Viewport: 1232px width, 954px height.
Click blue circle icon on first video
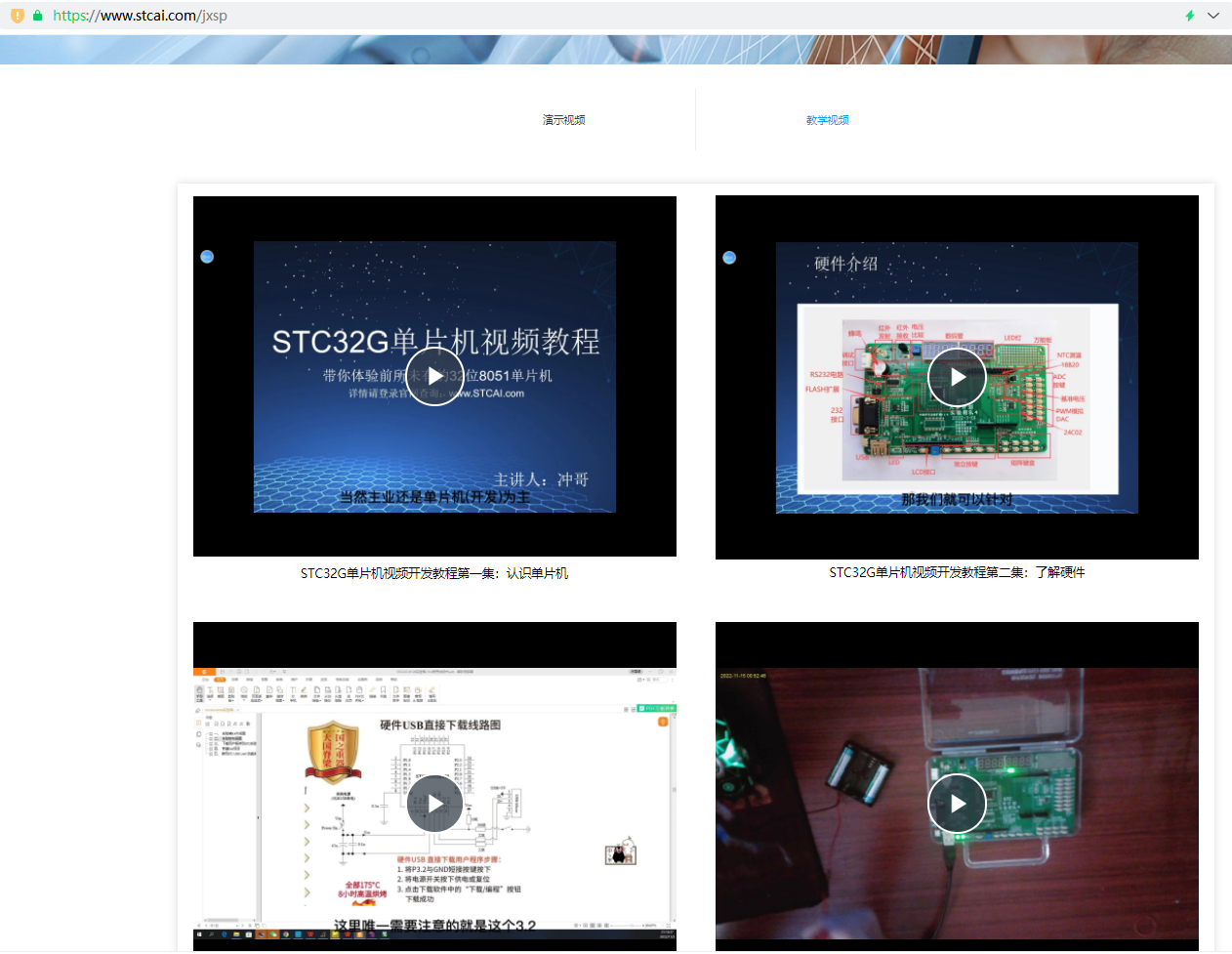207,257
